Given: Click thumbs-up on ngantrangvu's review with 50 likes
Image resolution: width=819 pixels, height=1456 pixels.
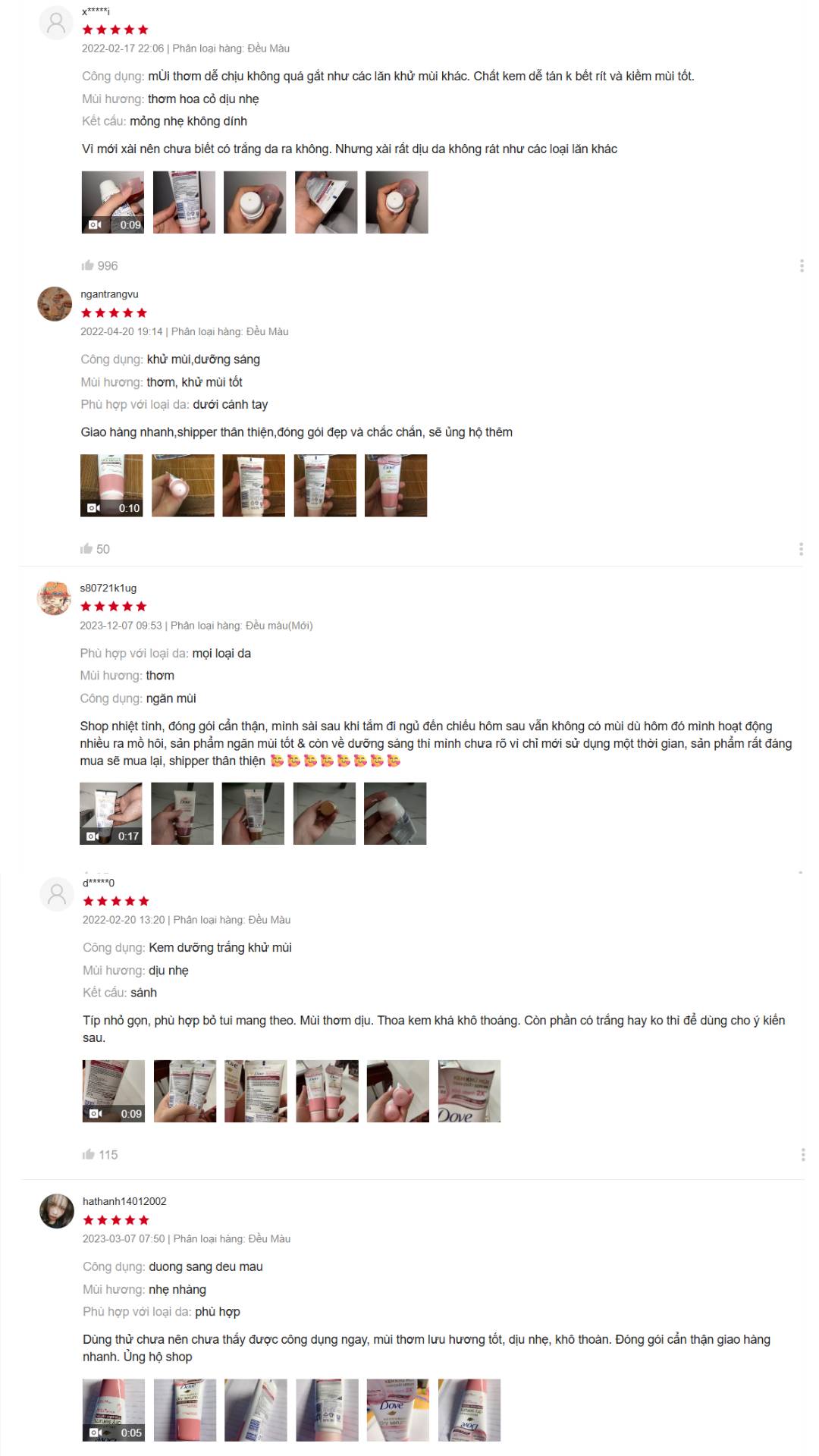Looking at the screenshot, I should point(86,548).
